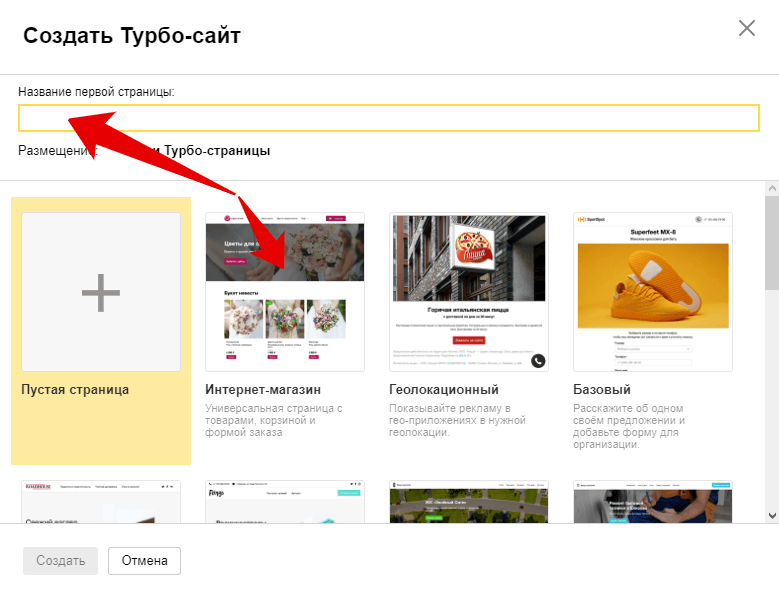This screenshot has height=596, width=779.
Task: Close the Создать Турбо-сайт dialog
Action: point(746,28)
